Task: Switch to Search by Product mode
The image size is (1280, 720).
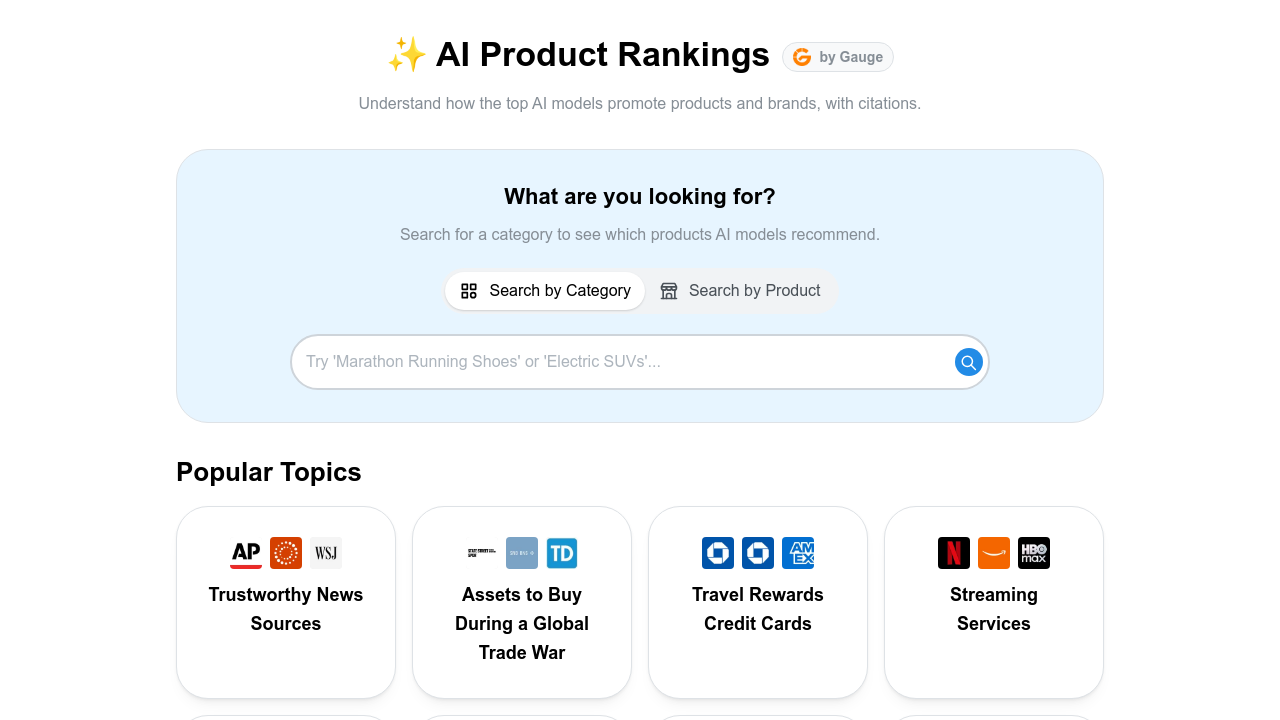Action: pos(741,290)
